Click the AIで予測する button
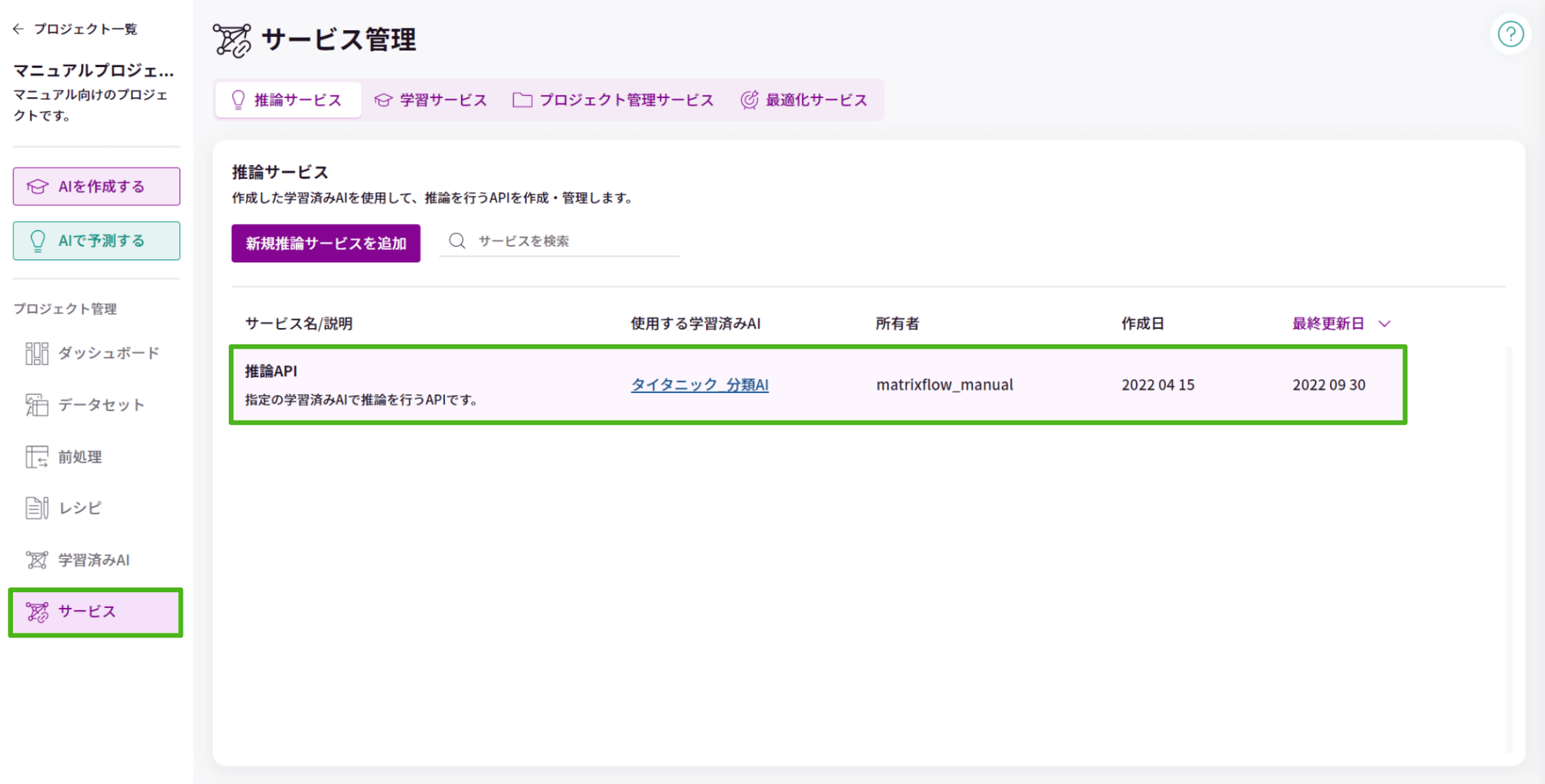Screen dimensions: 1545x784 click(96, 240)
